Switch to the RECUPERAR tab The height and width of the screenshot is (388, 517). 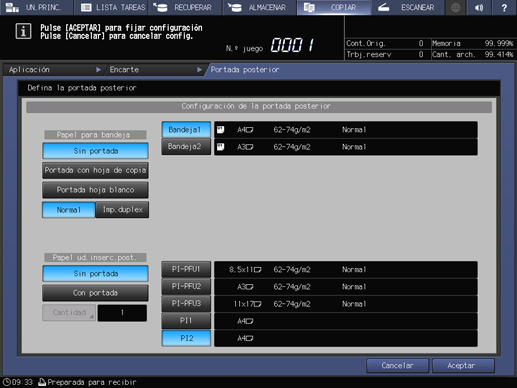pyautogui.click(x=185, y=7)
